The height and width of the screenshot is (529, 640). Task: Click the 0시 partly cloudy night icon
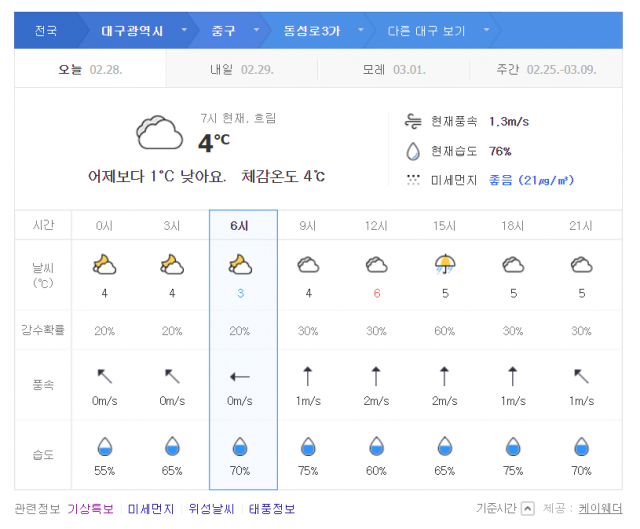point(104,264)
